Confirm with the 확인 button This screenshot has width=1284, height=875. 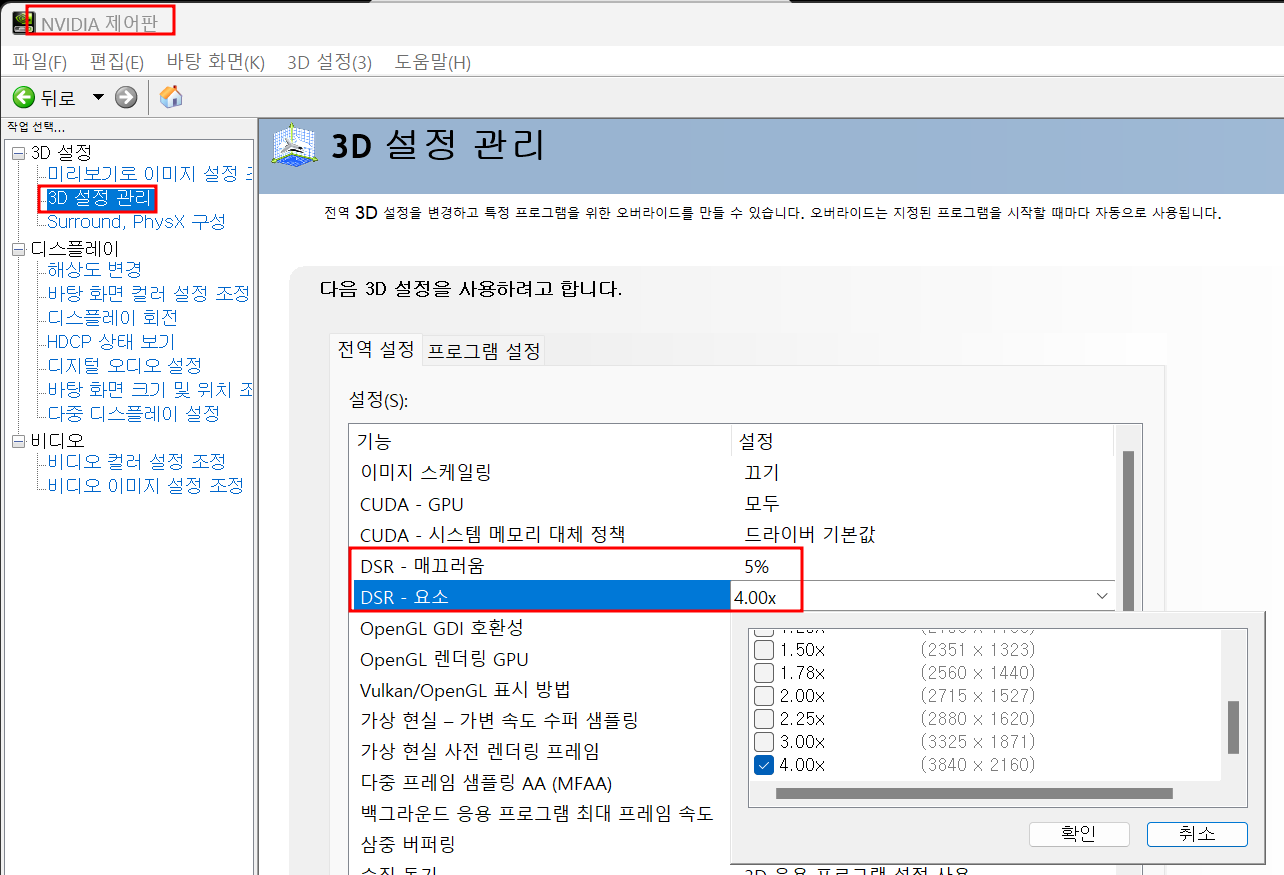click(x=1079, y=834)
